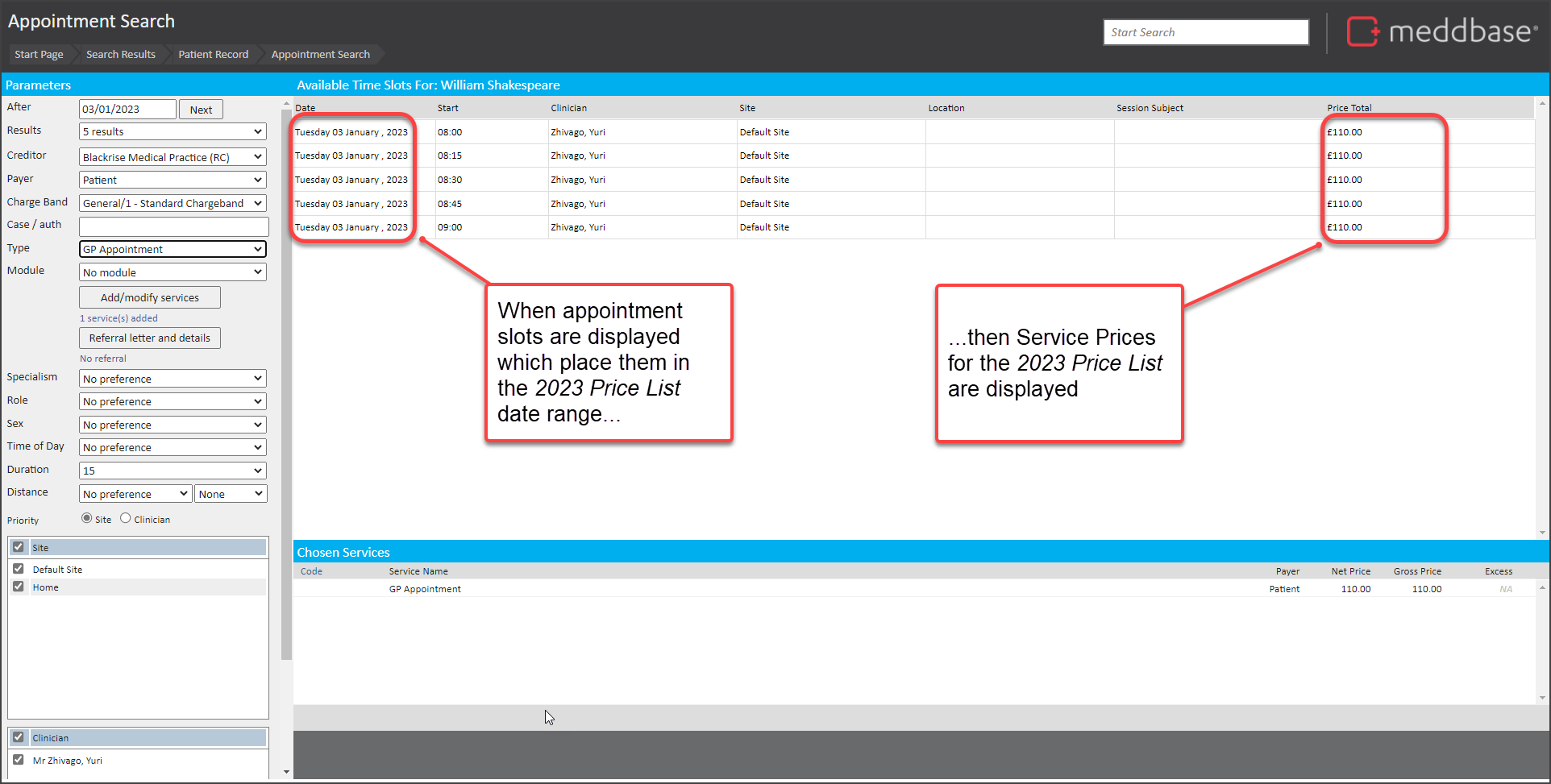Toggle the Site header checkbox
1551x784 pixels.
(19, 547)
